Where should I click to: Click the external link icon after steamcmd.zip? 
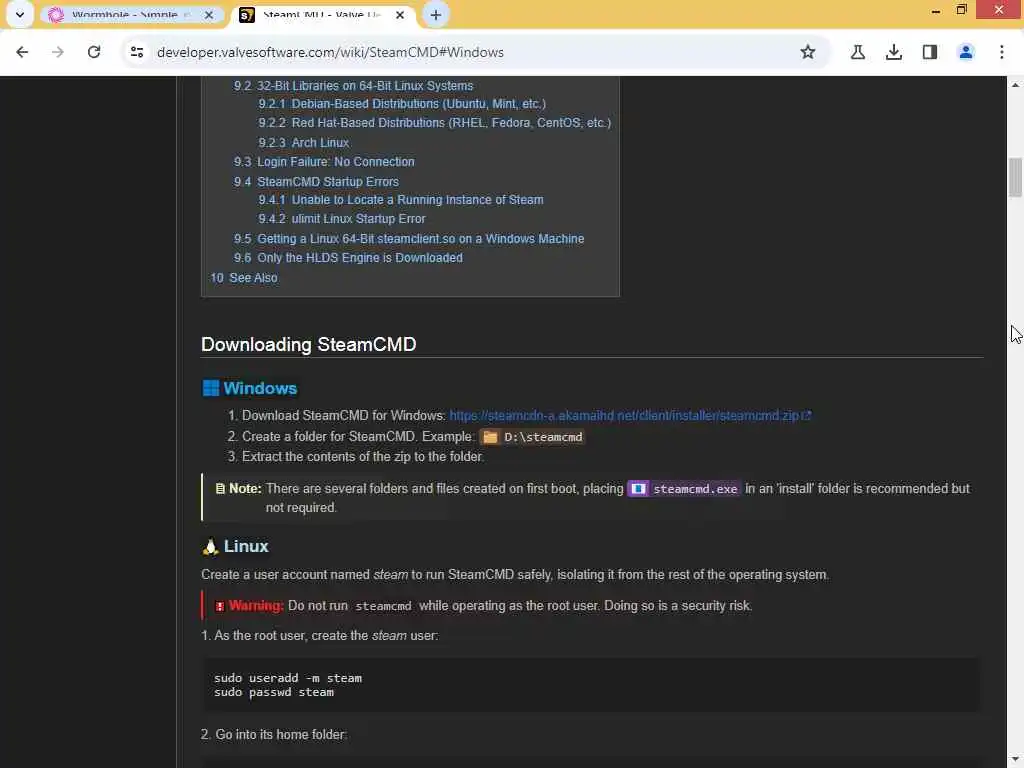(x=807, y=415)
